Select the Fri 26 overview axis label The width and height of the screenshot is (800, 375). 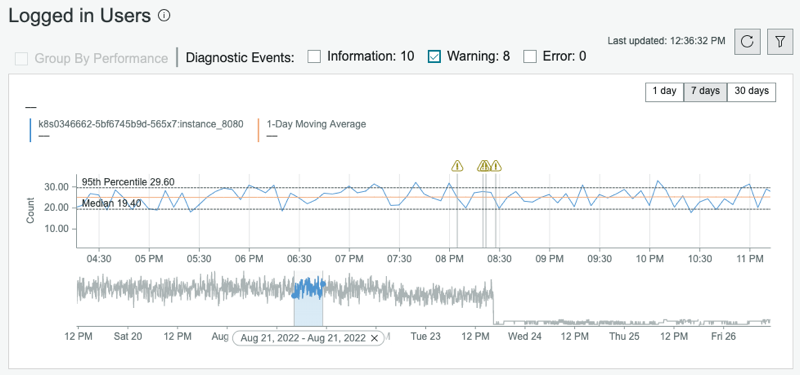(723, 337)
